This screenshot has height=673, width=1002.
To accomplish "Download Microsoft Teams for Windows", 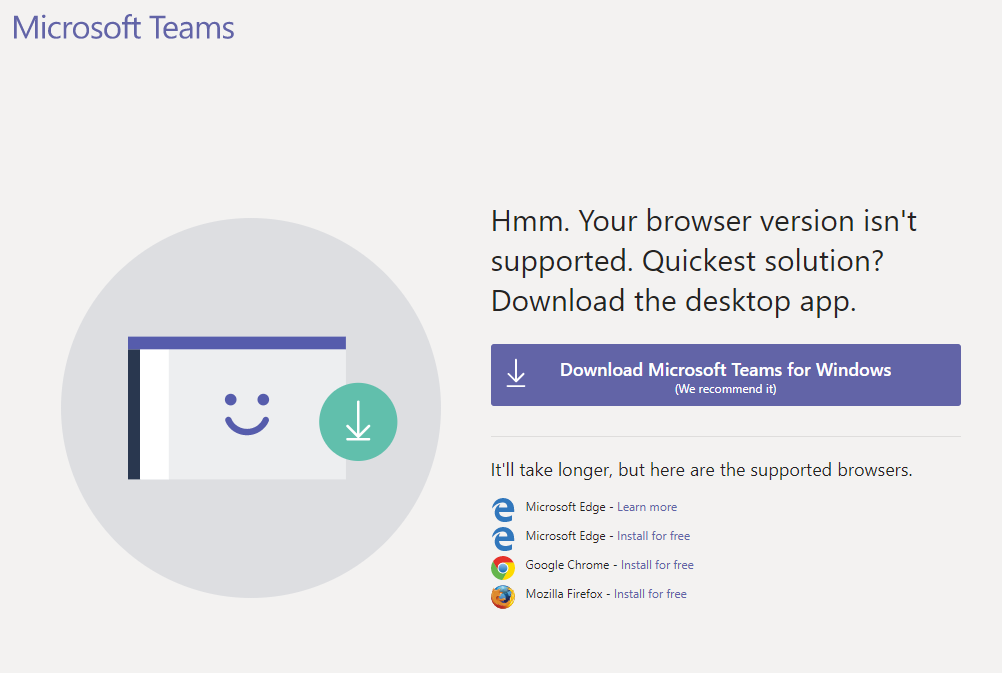I will point(725,375).
